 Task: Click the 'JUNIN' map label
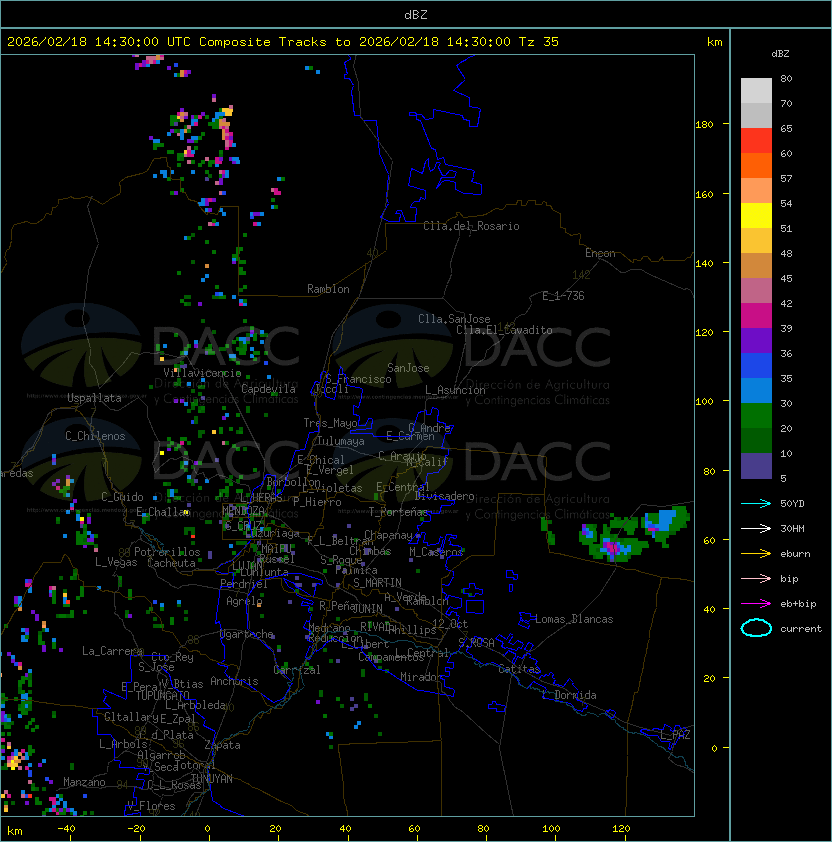point(368,608)
